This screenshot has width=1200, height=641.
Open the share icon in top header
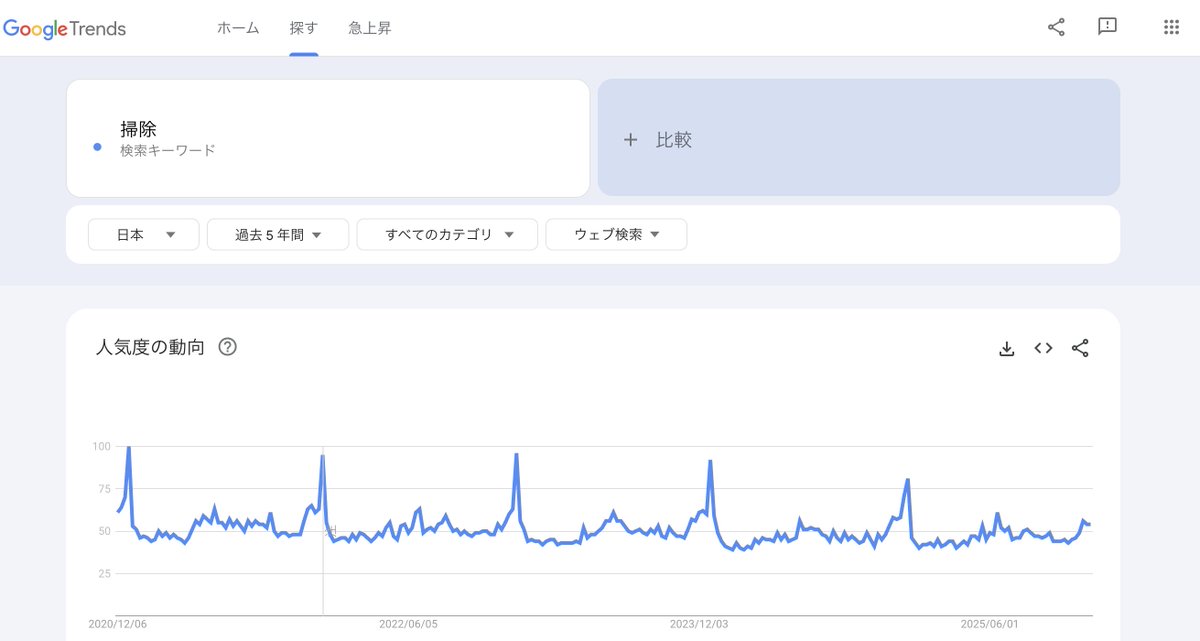tap(1056, 27)
